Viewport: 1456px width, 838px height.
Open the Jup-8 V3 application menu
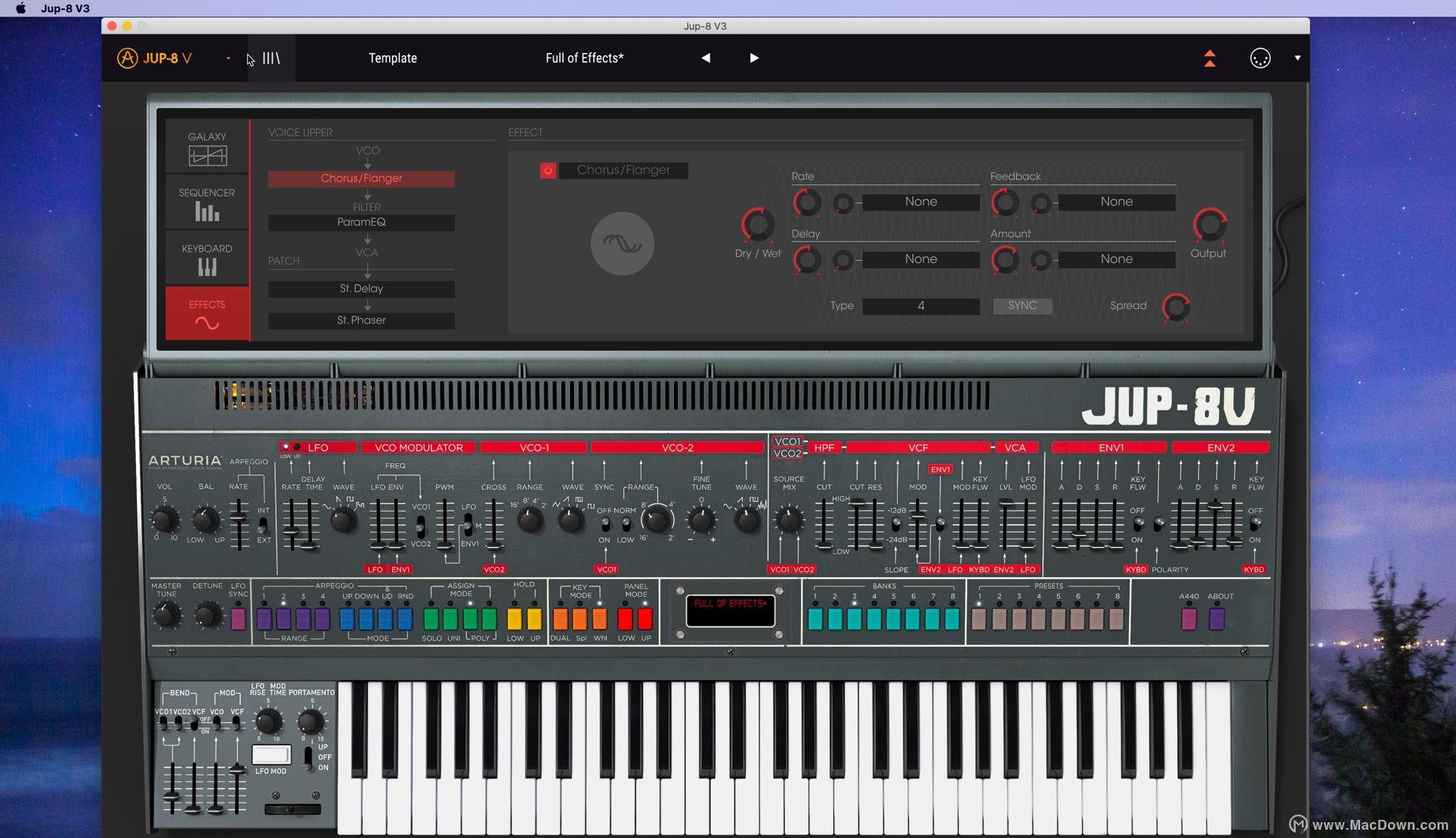coord(65,8)
